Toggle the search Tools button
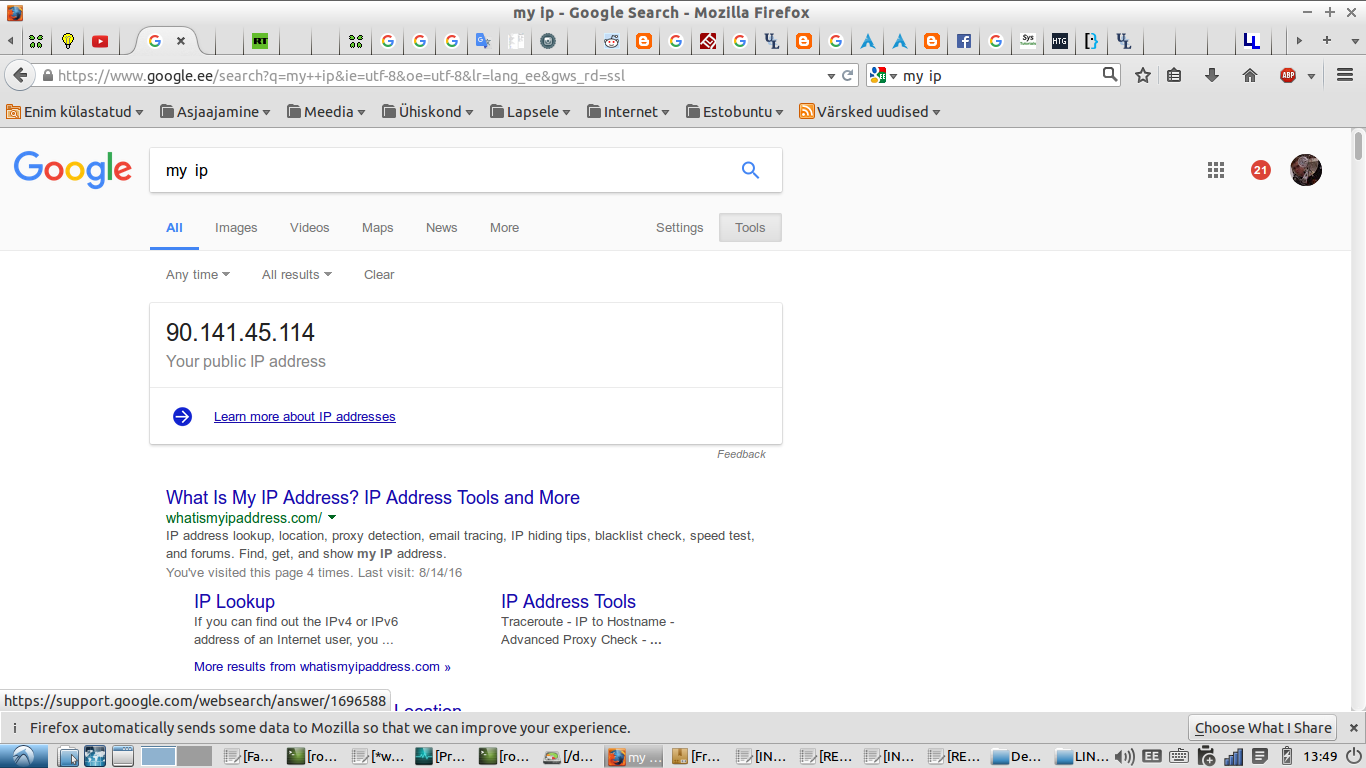 click(750, 228)
